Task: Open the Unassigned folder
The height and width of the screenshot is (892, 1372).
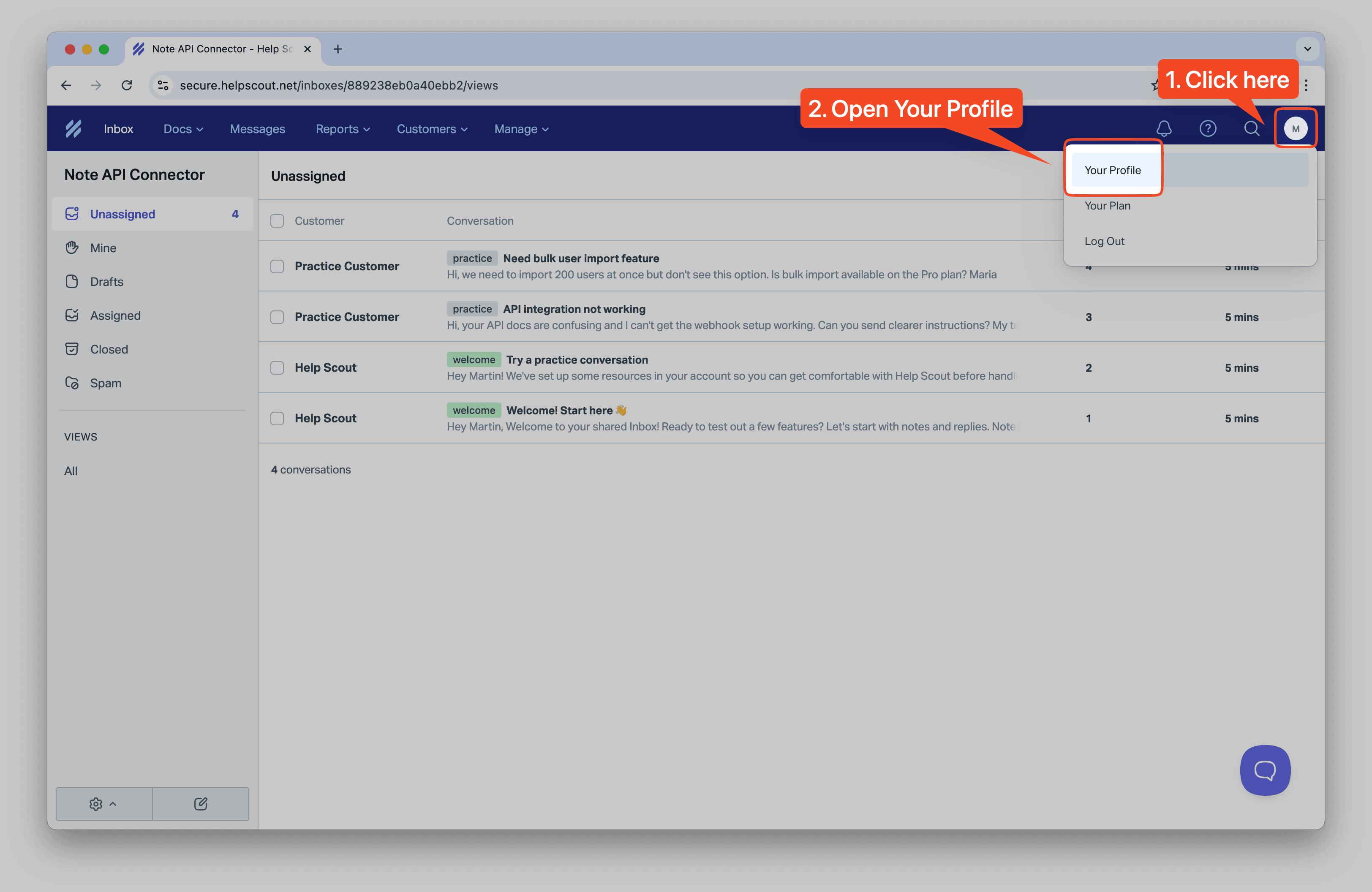Action: (x=152, y=214)
